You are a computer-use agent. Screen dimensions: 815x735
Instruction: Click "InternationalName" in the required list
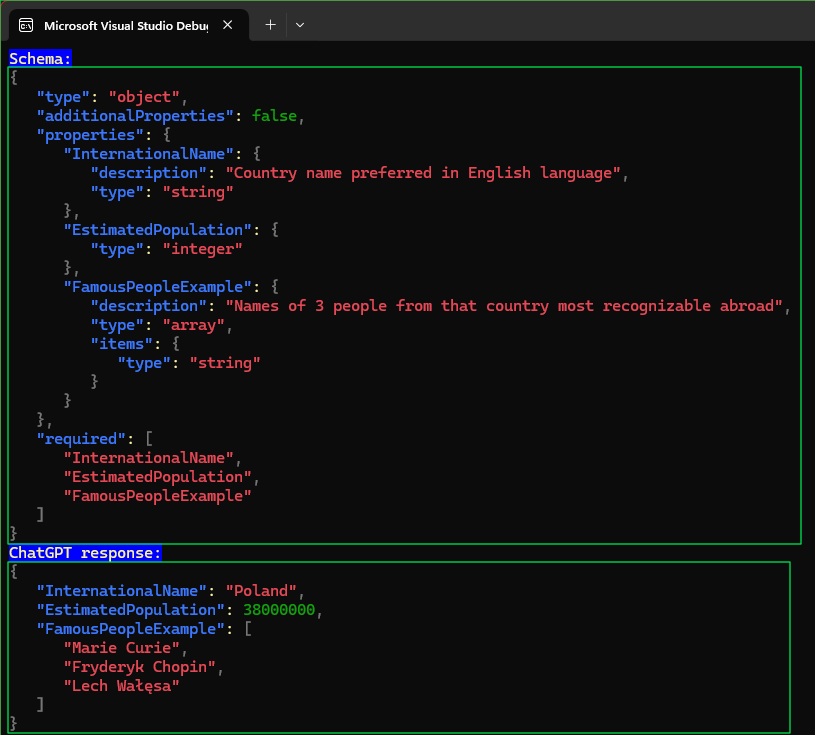149,458
